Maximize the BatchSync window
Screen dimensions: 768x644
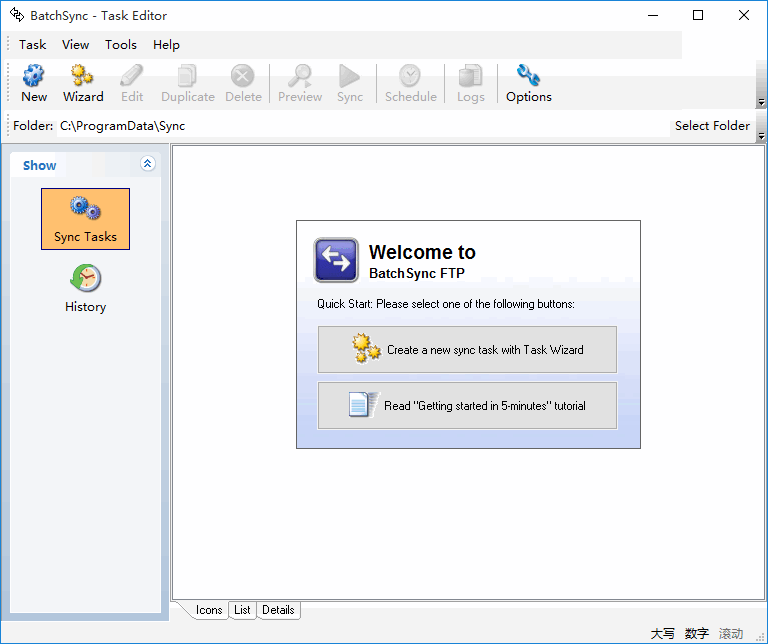[698, 15]
